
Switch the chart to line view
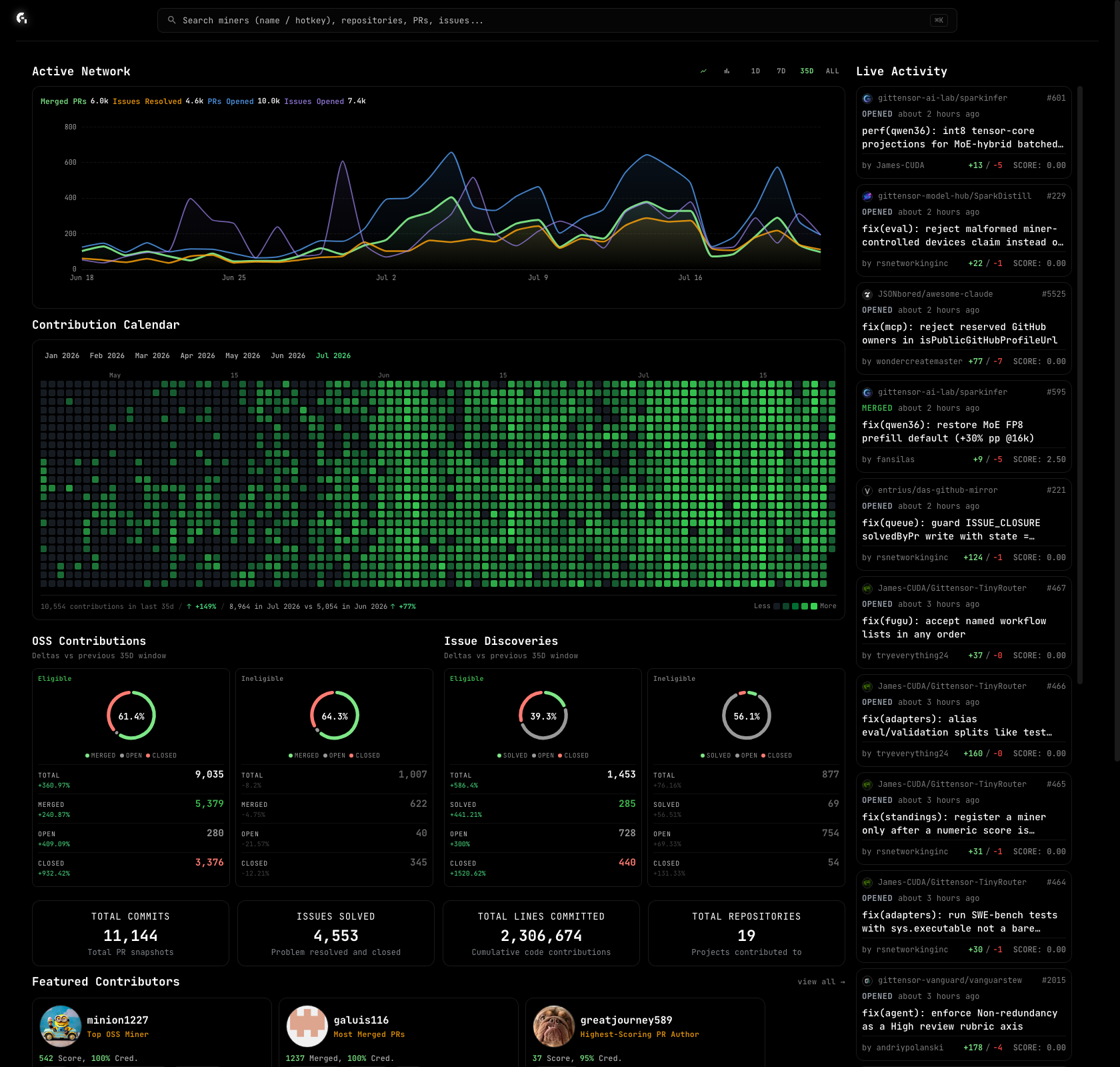click(703, 71)
